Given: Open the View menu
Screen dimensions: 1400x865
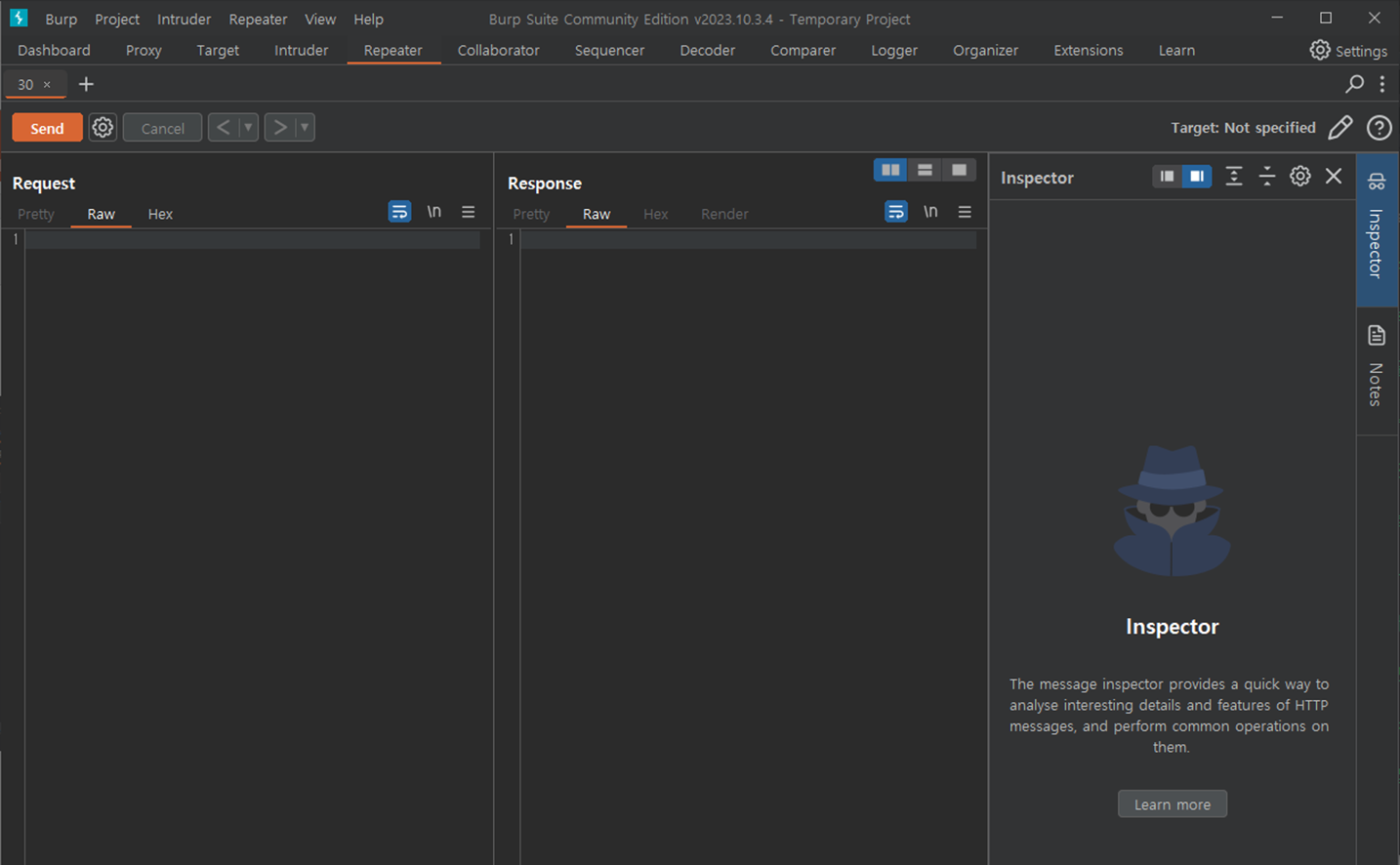Looking at the screenshot, I should (x=320, y=19).
